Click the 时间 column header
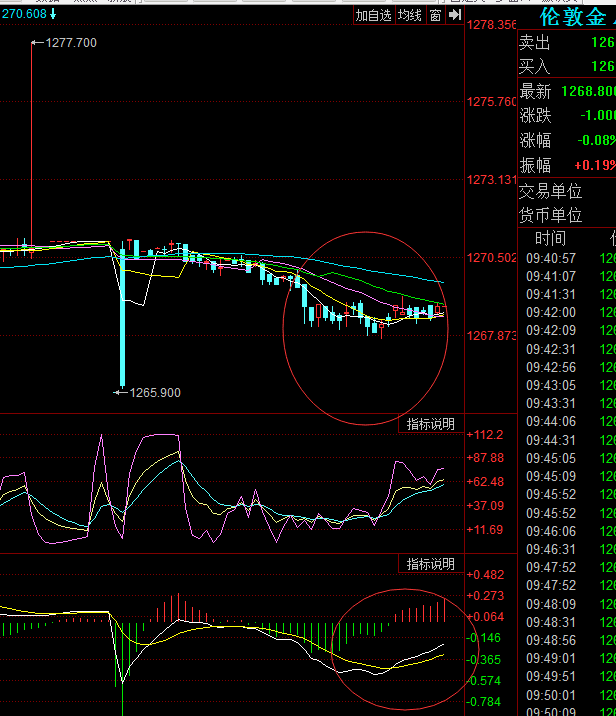This screenshot has width=616, height=716. pyautogui.click(x=550, y=238)
